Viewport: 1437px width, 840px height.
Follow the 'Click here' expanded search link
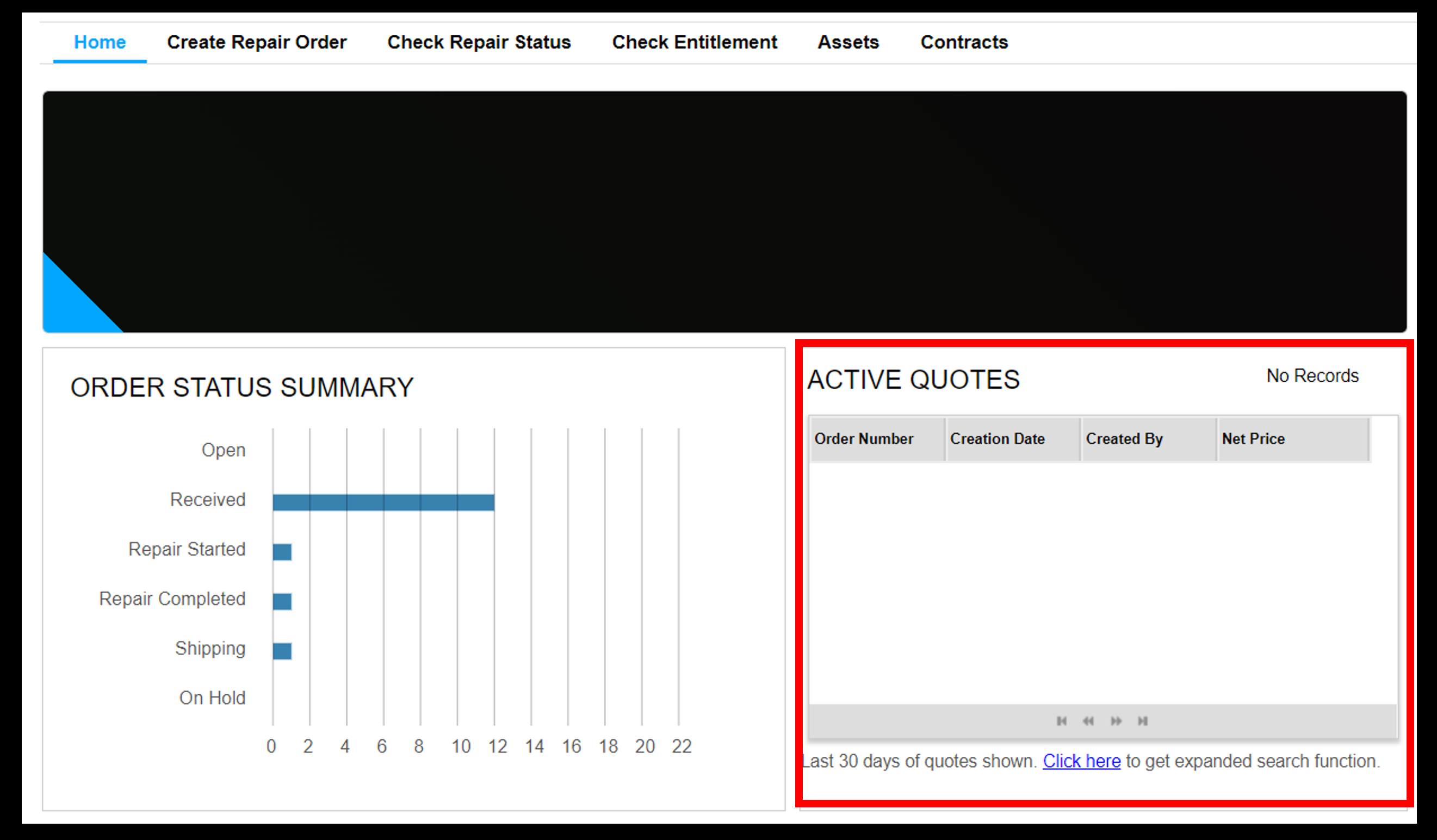[1082, 761]
